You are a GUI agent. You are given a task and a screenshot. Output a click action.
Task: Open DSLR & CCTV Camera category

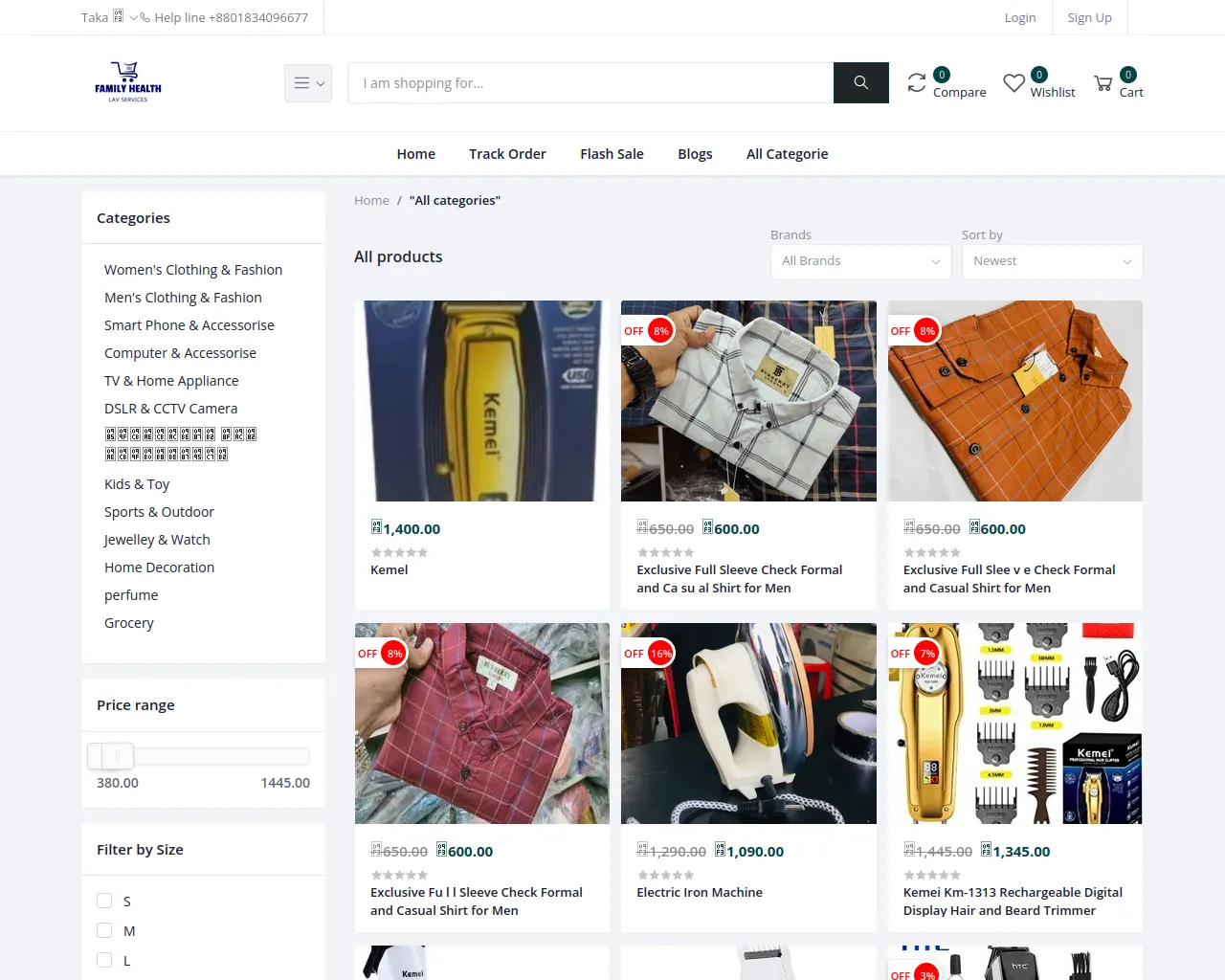tap(170, 409)
